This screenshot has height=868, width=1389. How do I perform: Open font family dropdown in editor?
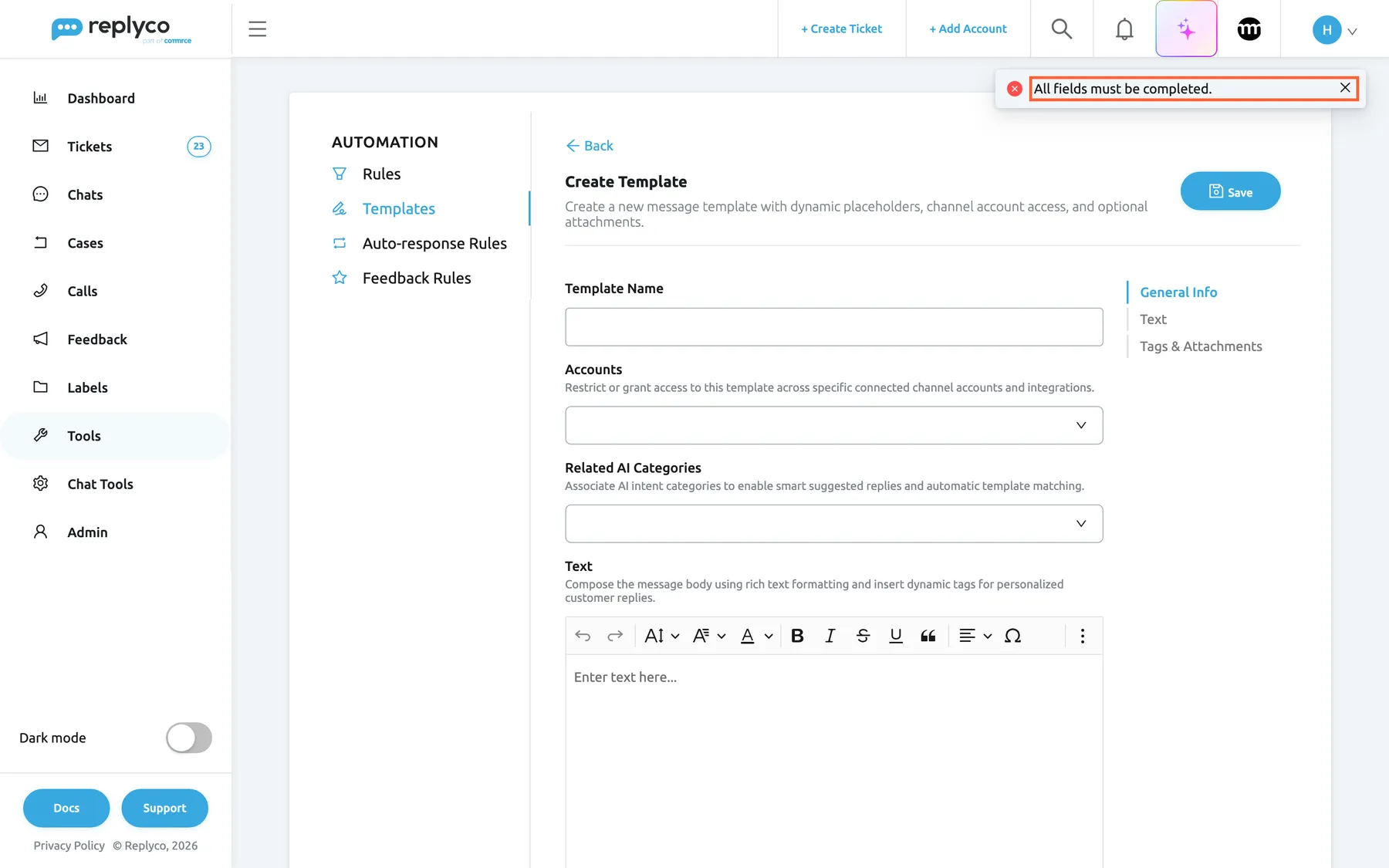pyautogui.click(x=709, y=636)
